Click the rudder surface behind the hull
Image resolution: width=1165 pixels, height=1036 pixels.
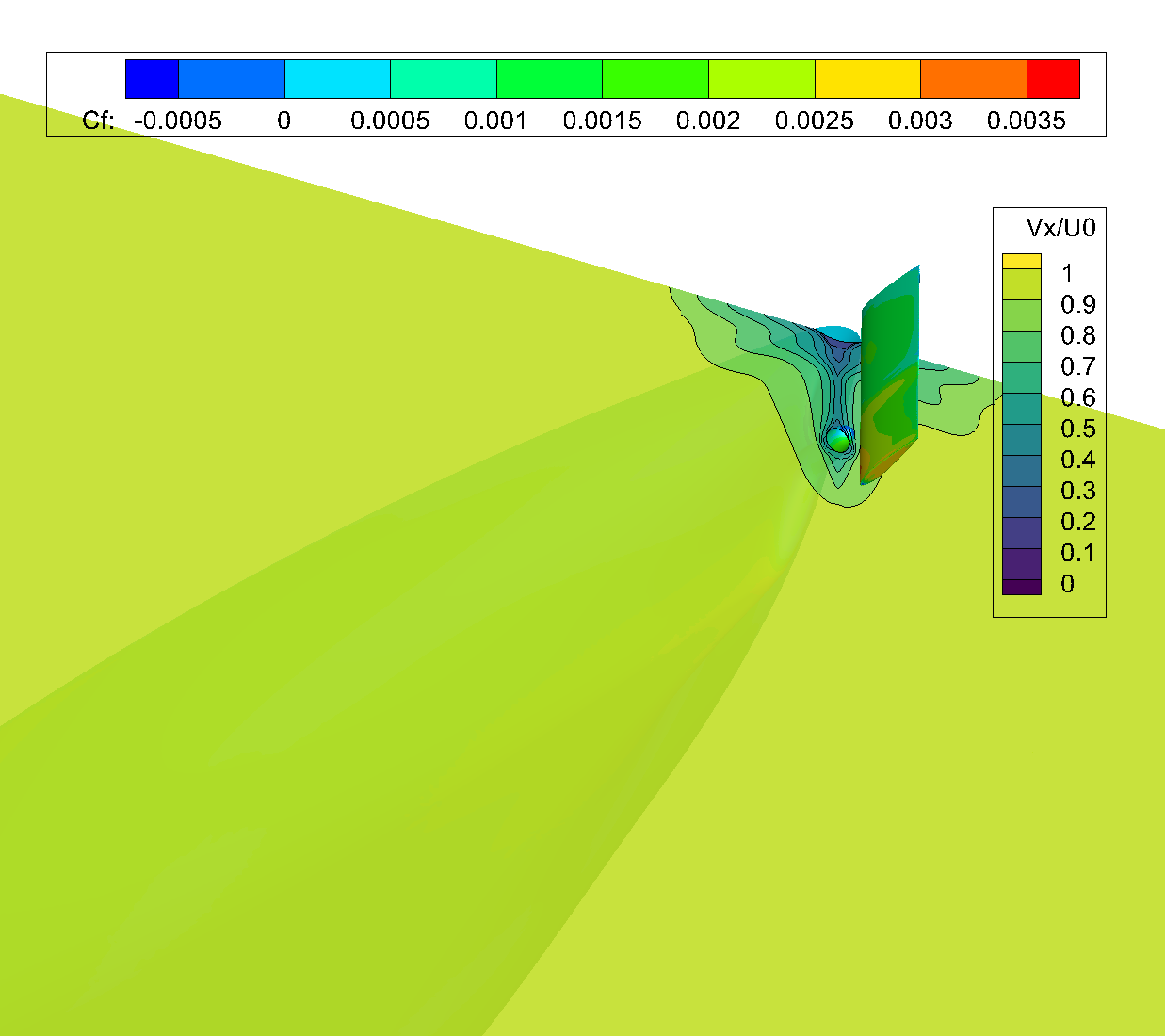pos(889,377)
